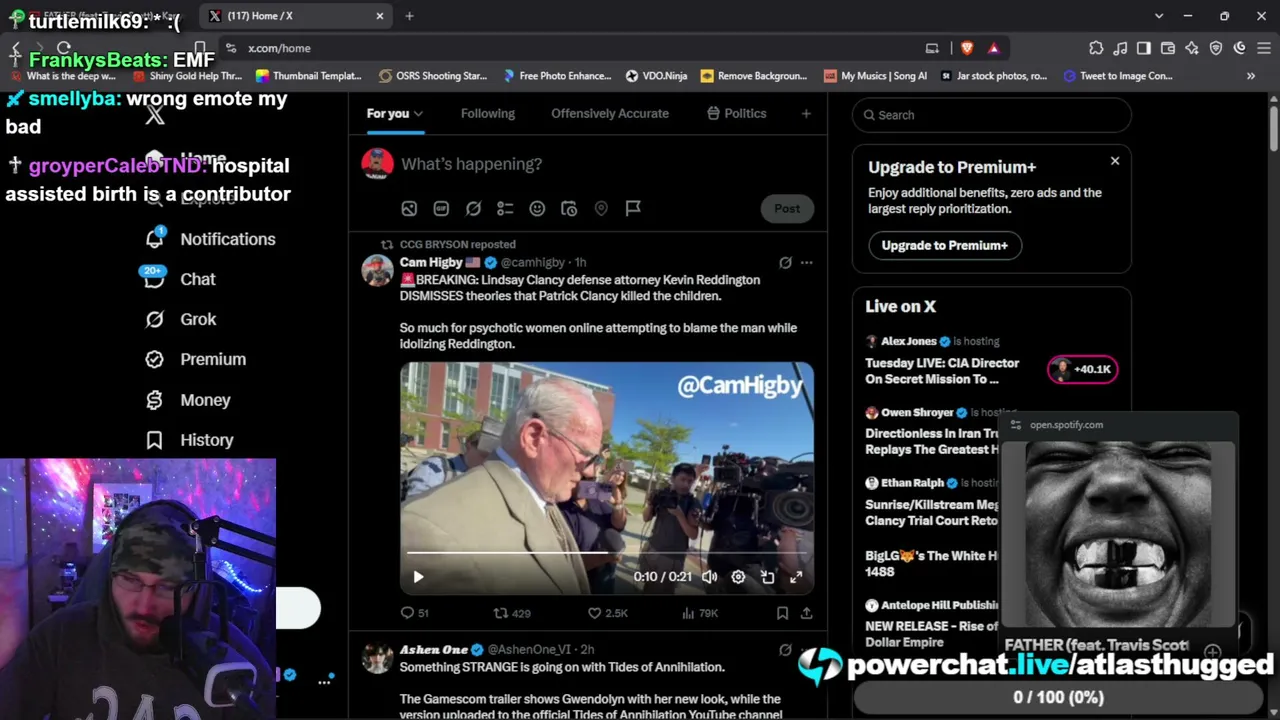1280x720 pixels.
Task: Open Chat in the X sidebar
Action: [181, 279]
